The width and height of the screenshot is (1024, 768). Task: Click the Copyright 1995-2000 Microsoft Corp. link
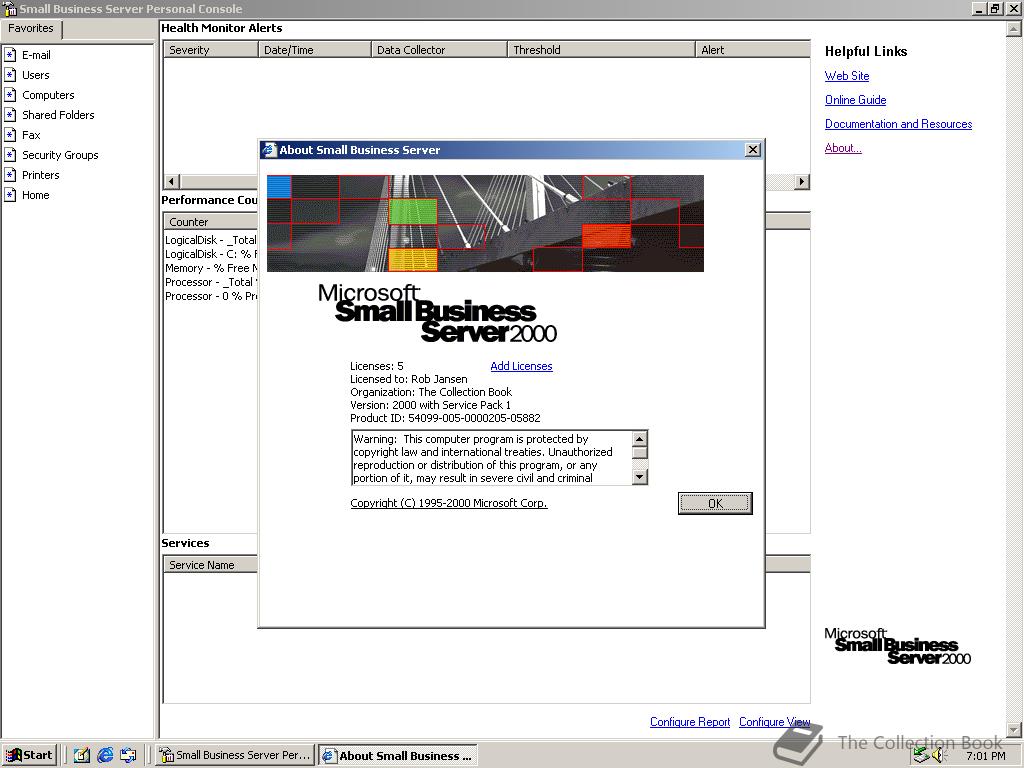(x=449, y=503)
